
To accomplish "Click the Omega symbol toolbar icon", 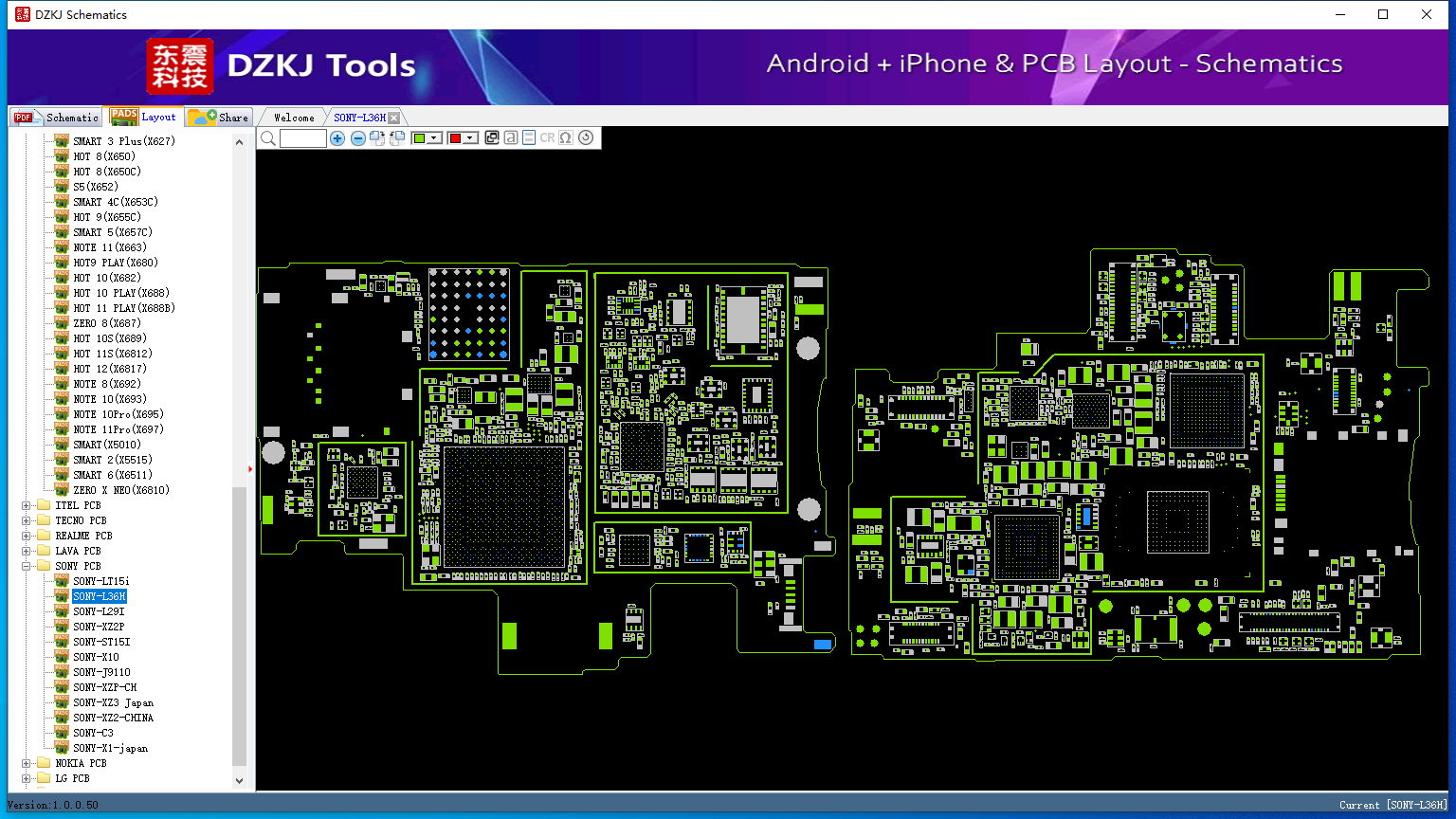I will click(566, 138).
